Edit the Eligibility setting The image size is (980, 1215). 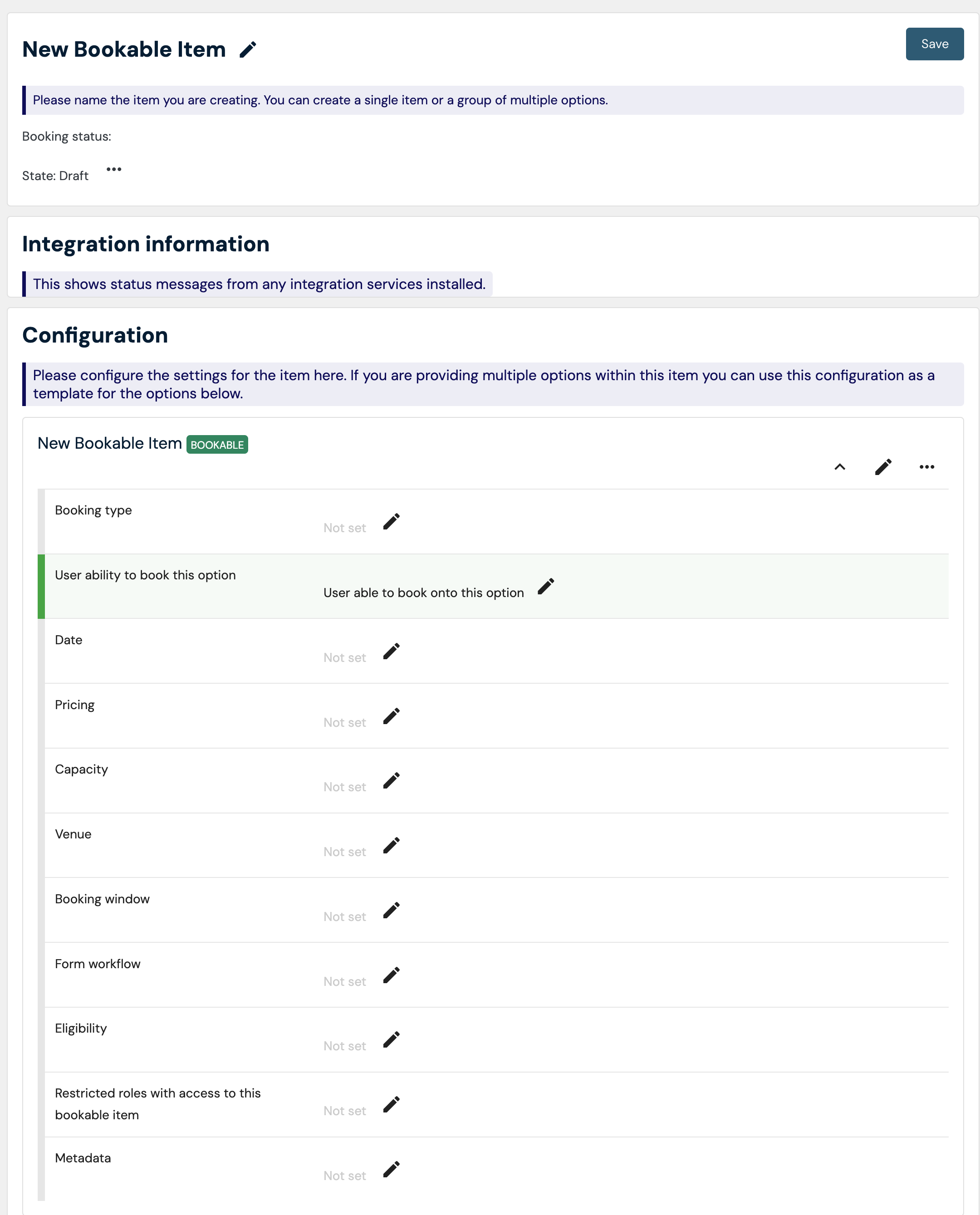(391, 1040)
